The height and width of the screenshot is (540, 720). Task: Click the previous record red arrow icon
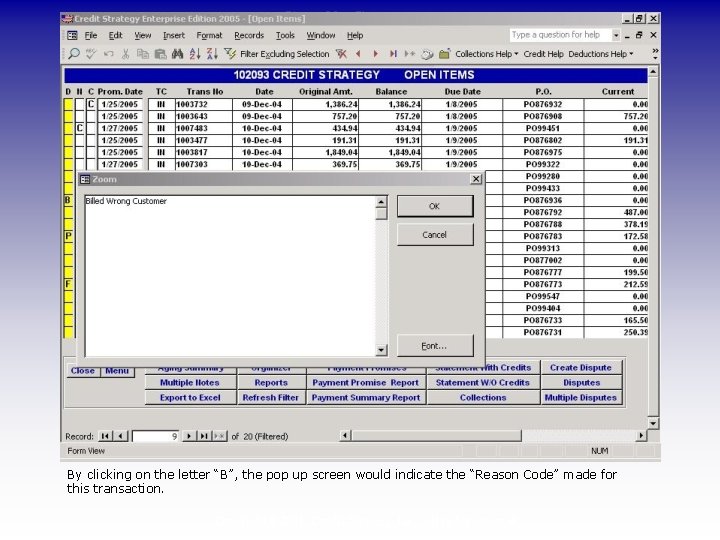click(358, 54)
